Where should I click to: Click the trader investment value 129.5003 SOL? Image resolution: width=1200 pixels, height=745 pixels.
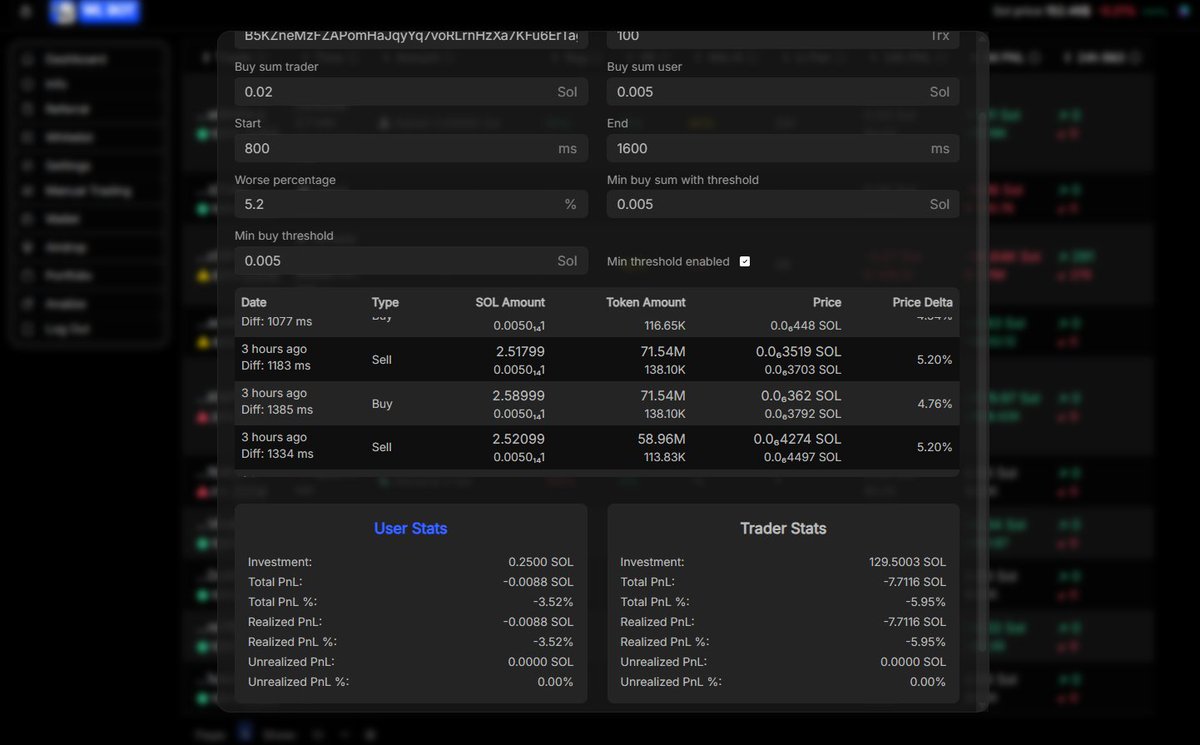coord(907,562)
